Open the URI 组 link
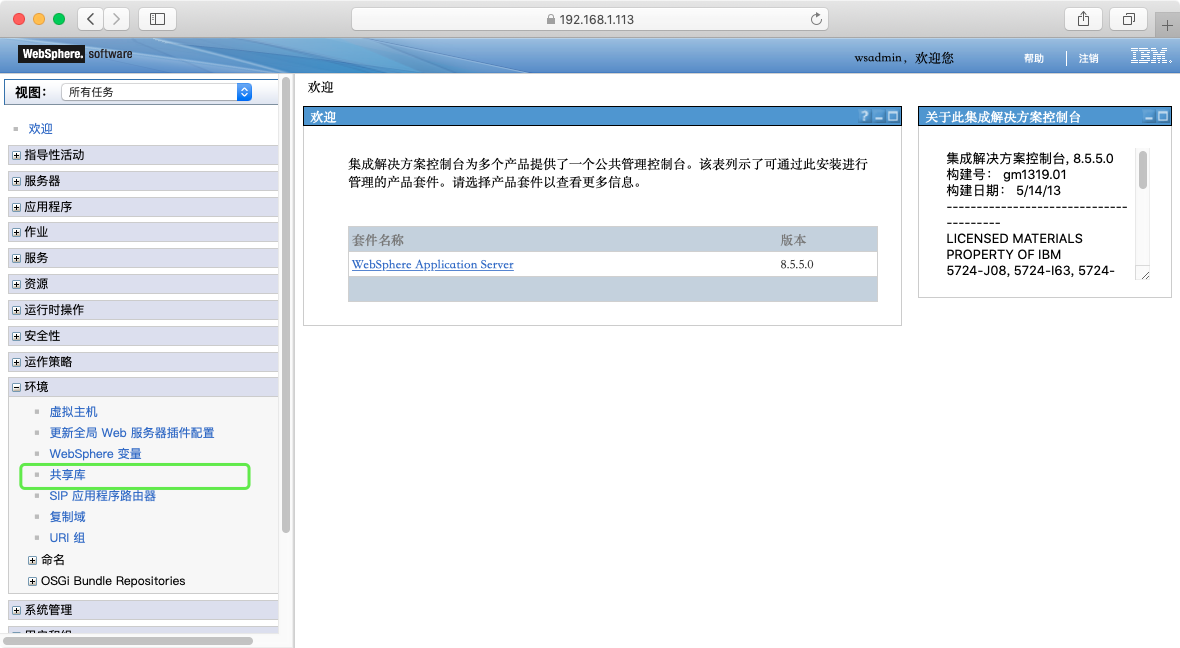 (67, 538)
